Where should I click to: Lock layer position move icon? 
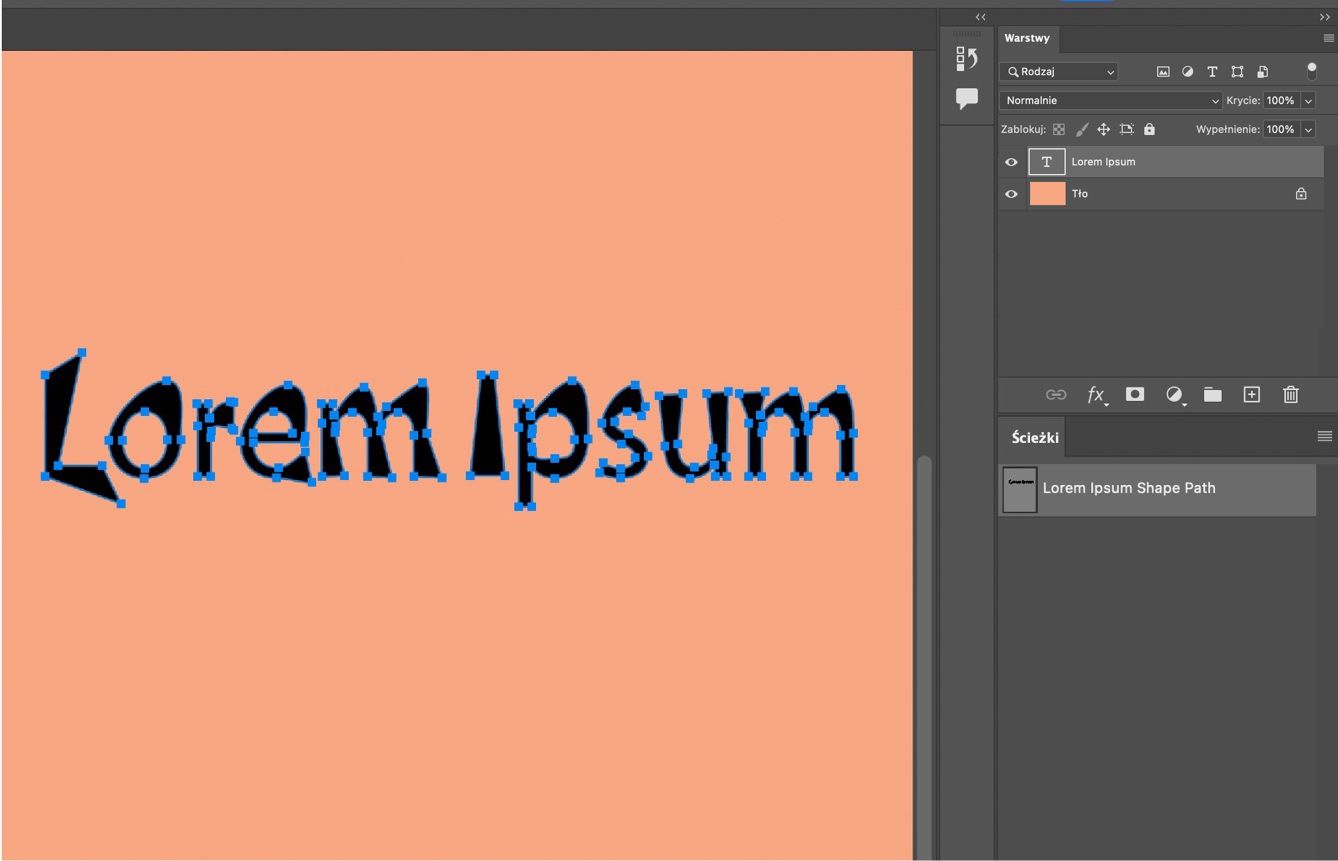1104,129
